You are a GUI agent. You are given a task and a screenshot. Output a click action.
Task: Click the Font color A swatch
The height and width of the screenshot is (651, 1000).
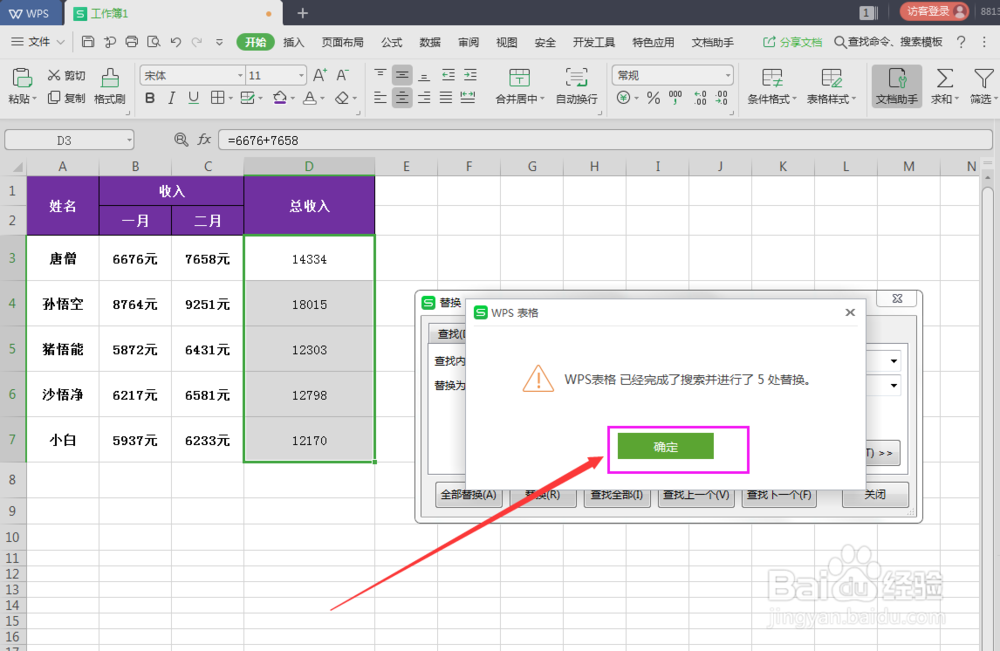coord(310,98)
